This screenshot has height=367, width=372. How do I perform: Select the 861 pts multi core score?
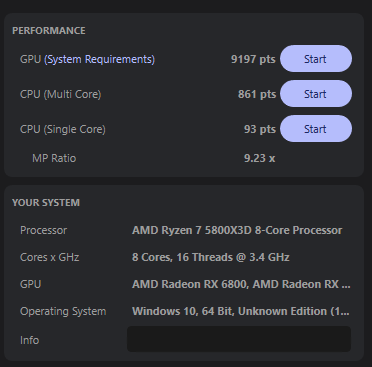[x=257, y=94]
